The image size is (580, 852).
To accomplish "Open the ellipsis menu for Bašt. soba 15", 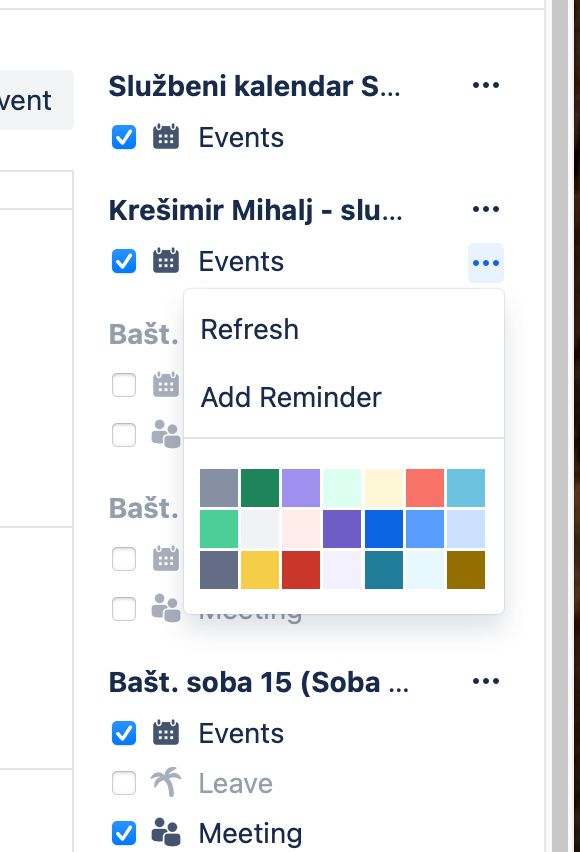I will click(x=486, y=681).
